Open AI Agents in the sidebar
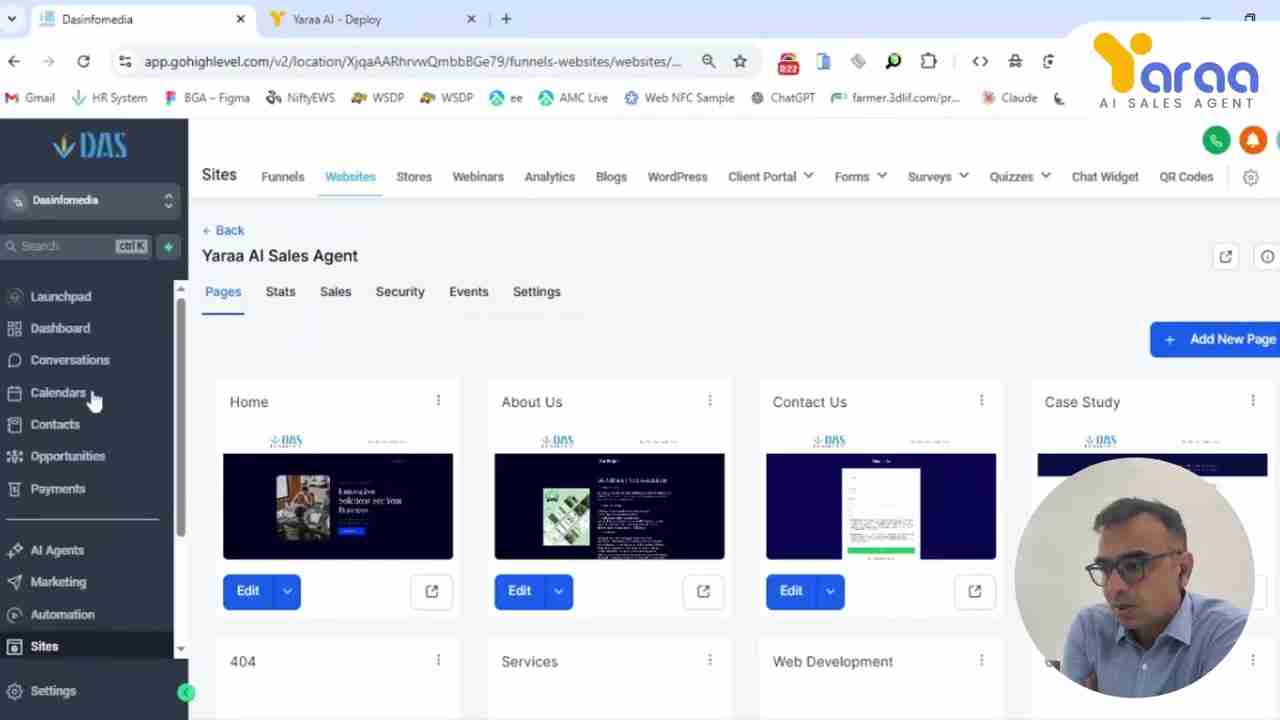The height and width of the screenshot is (720, 1280). coord(57,550)
